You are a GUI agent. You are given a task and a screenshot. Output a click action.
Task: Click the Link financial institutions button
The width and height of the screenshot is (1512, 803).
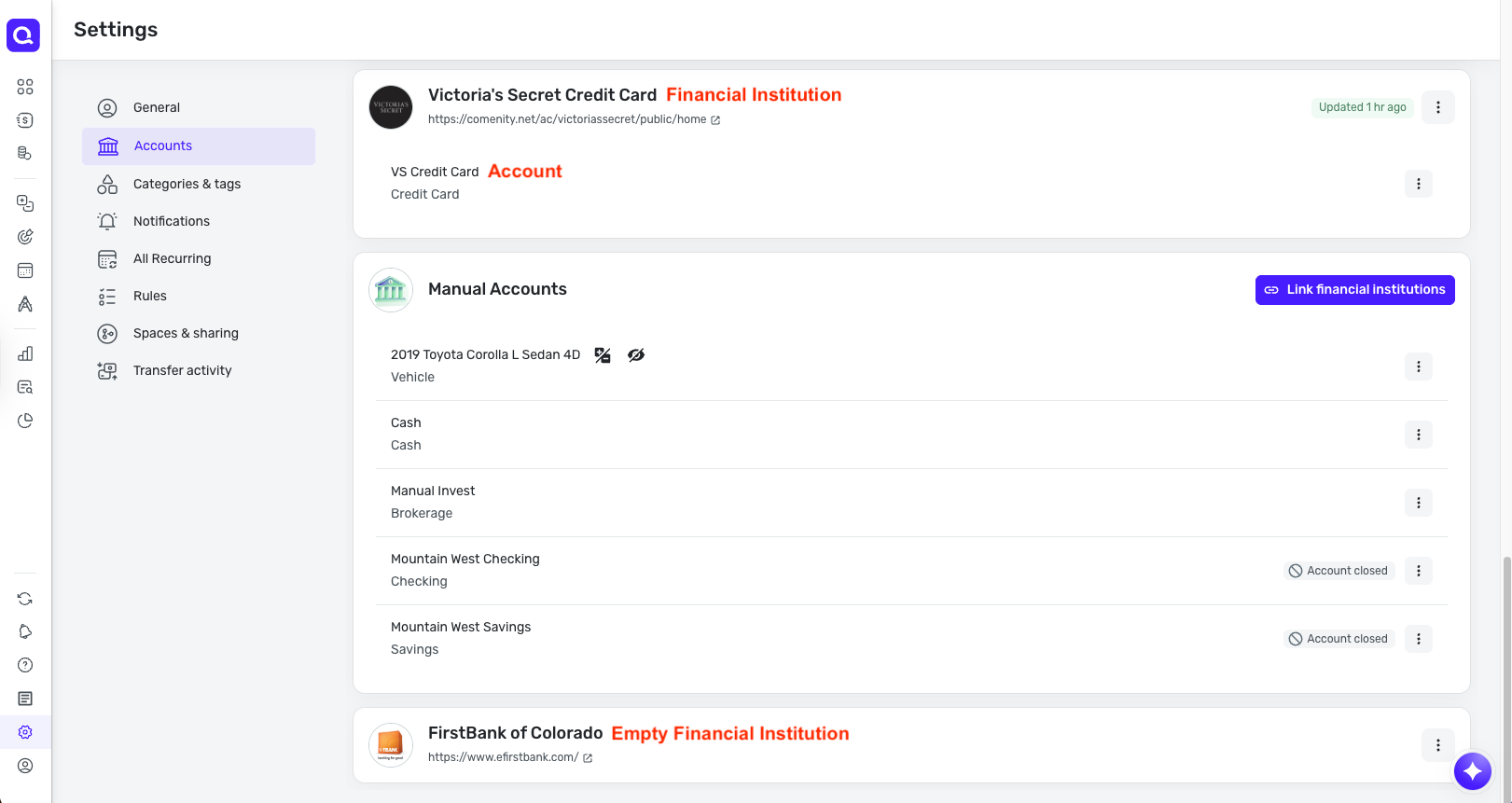pos(1354,290)
